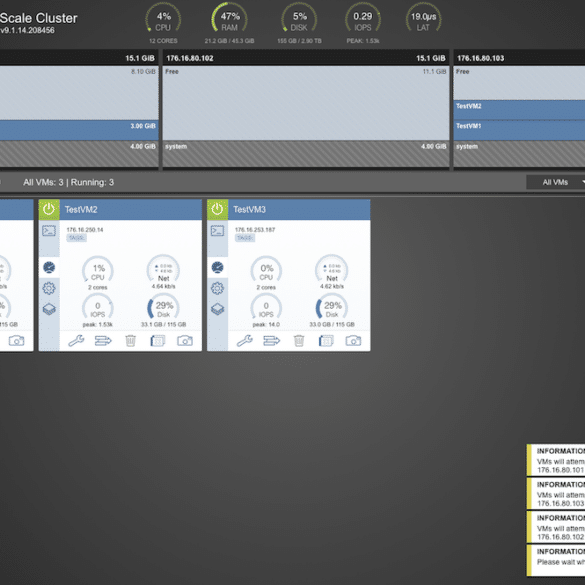Click TestVM2 memory bar on node 176.16.80.103
The width and height of the screenshot is (585, 585).
[x=519, y=110]
